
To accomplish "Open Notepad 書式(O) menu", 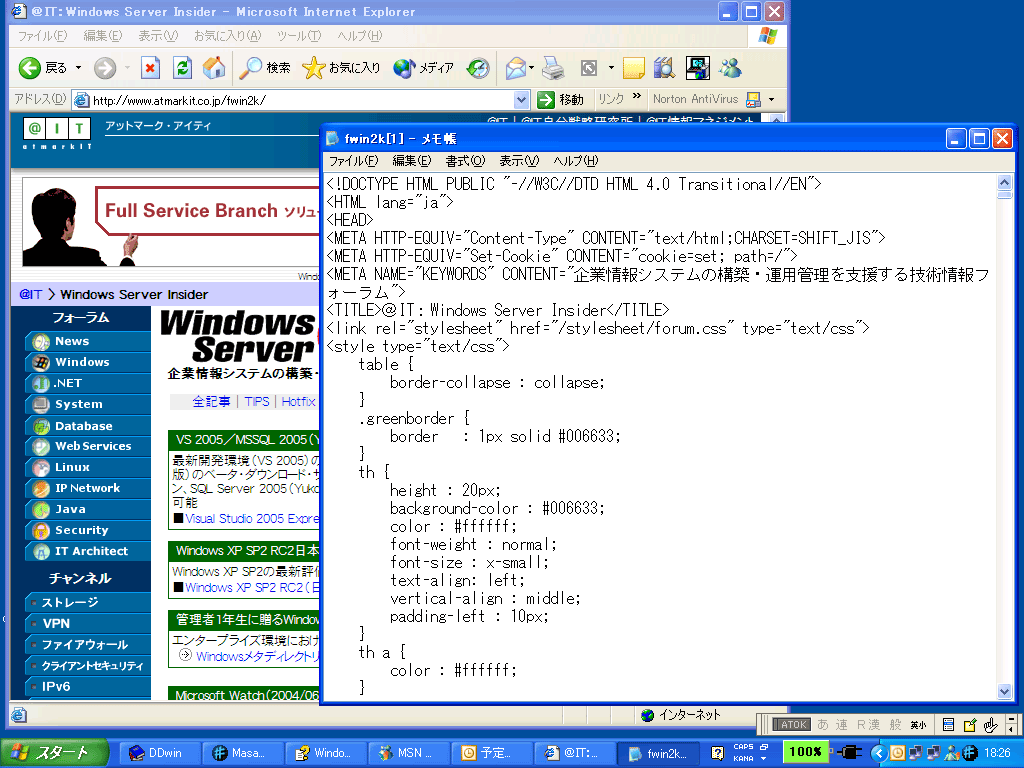I will point(465,161).
